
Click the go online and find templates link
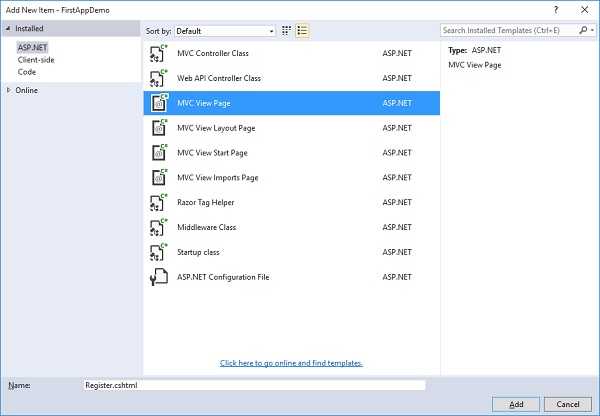coord(291,363)
